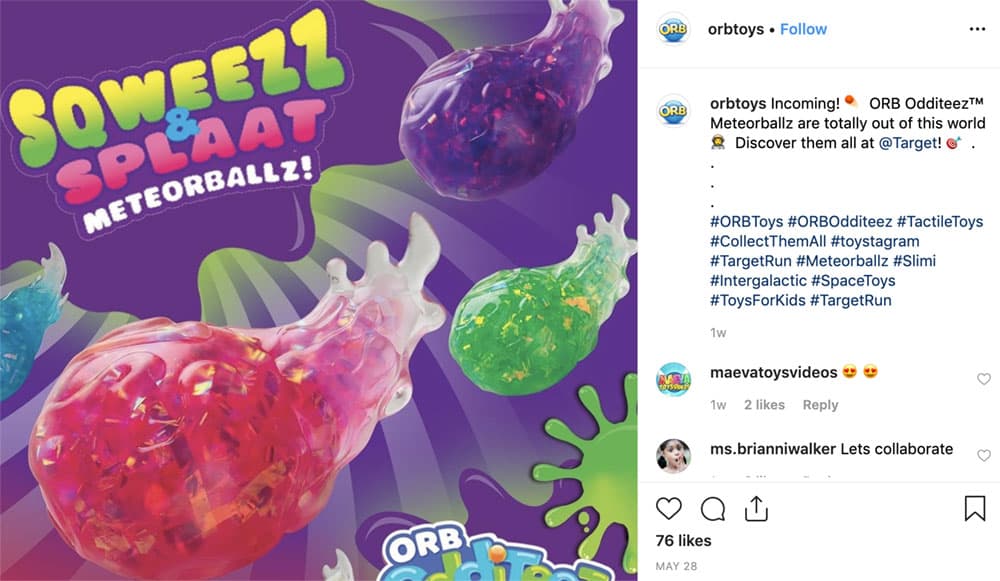Follow the orbtoys account
Screen dimensions: 1000x581
tap(803, 29)
